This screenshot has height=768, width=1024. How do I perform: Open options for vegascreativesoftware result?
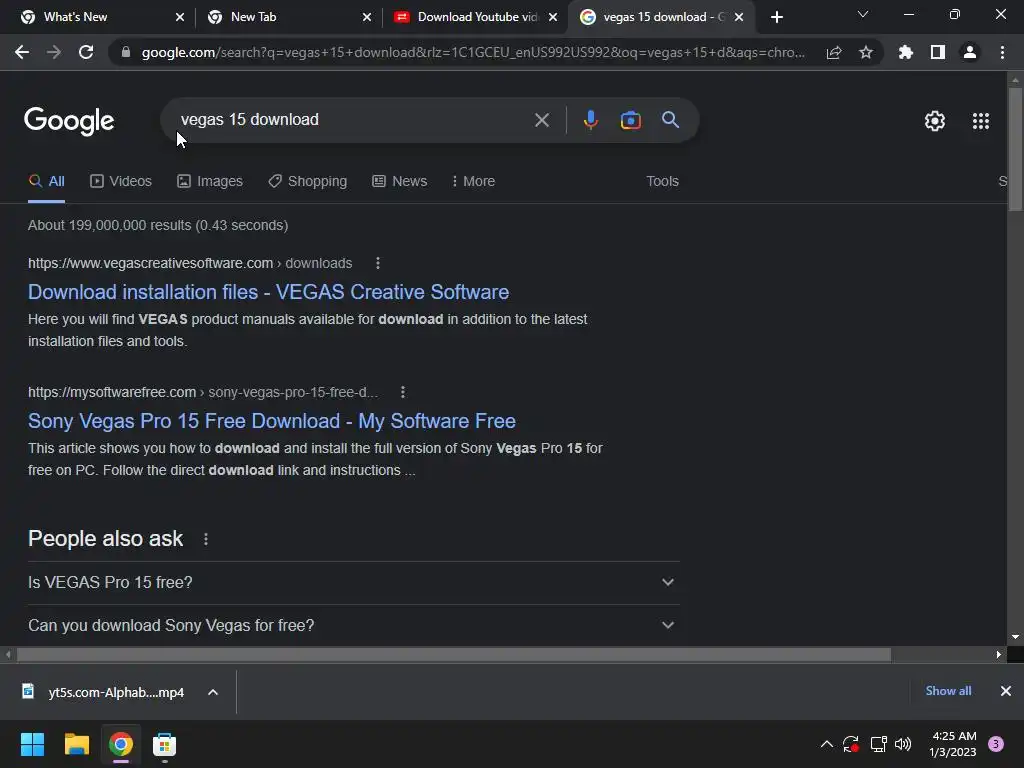377,263
